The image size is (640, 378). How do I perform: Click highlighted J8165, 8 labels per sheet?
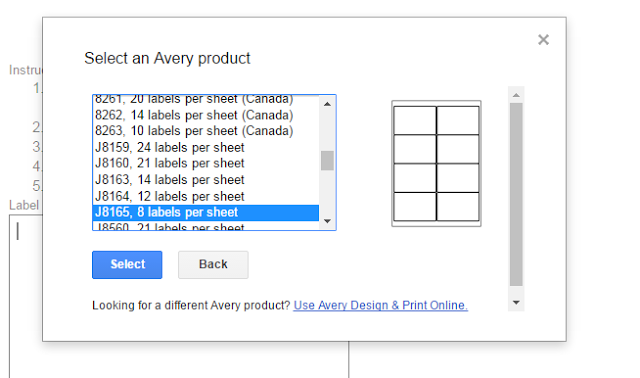coord(206,213)
